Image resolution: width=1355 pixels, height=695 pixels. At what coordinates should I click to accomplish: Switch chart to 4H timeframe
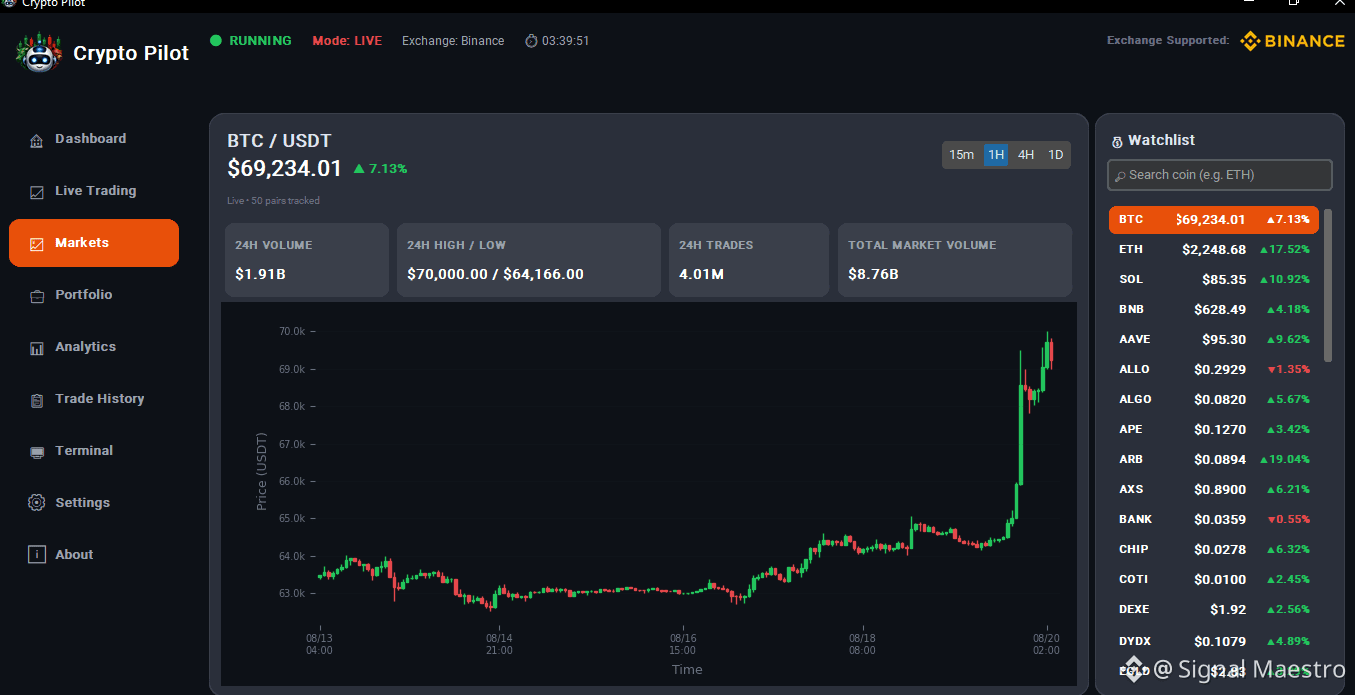1026,155
